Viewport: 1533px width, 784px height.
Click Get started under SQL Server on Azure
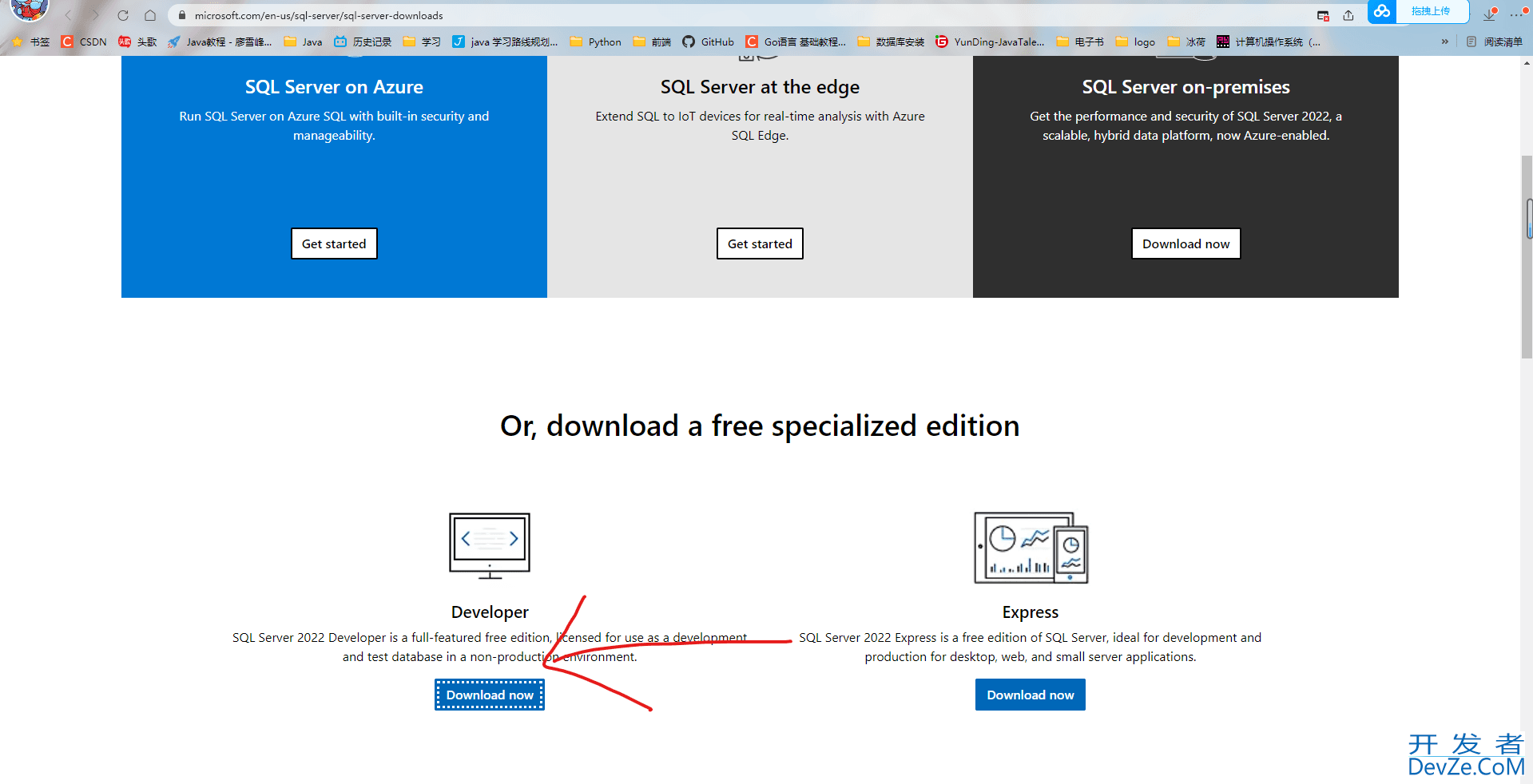click(x=334, y=244)
